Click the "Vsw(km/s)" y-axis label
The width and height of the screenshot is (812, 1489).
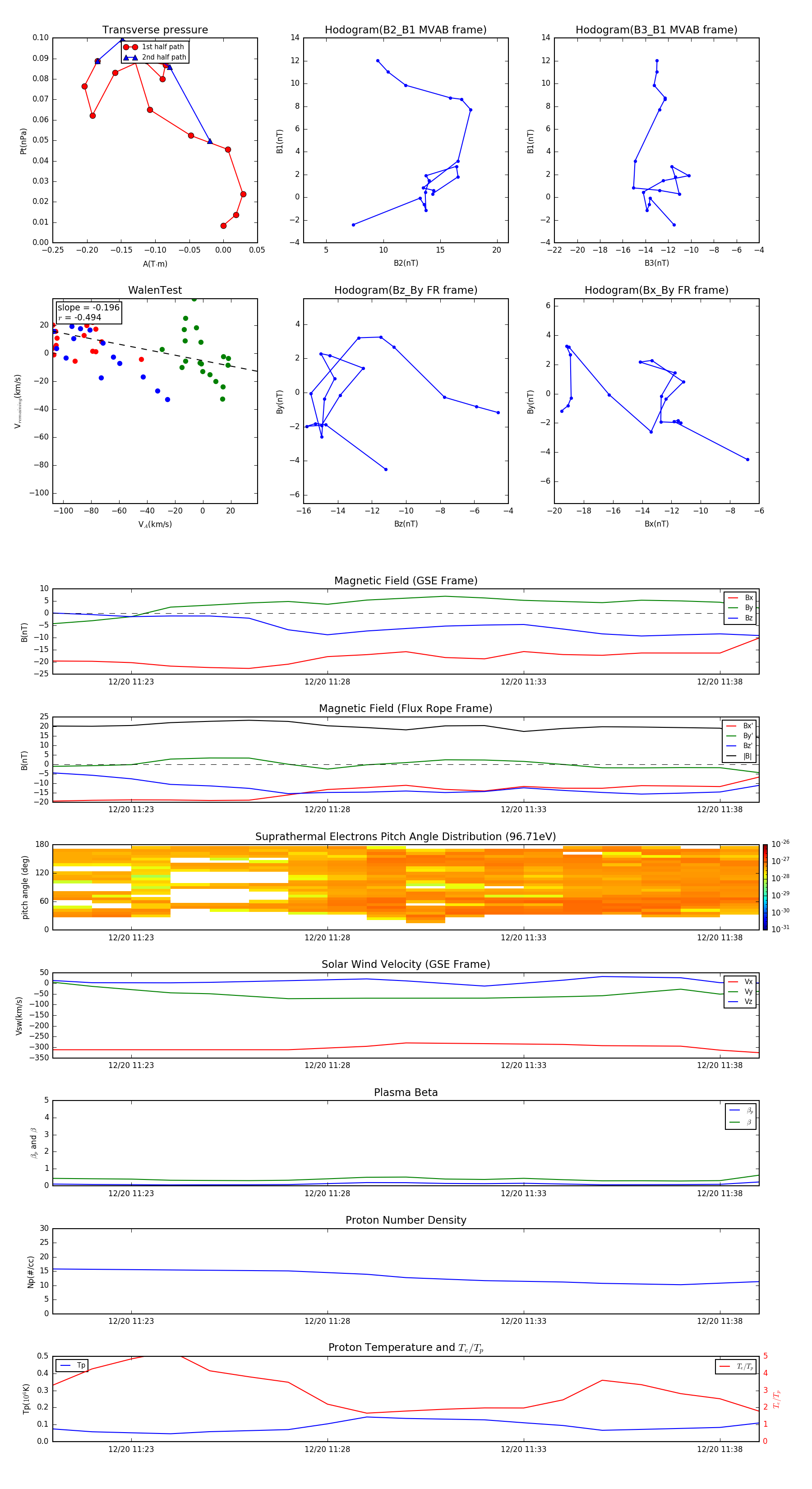19,1016
